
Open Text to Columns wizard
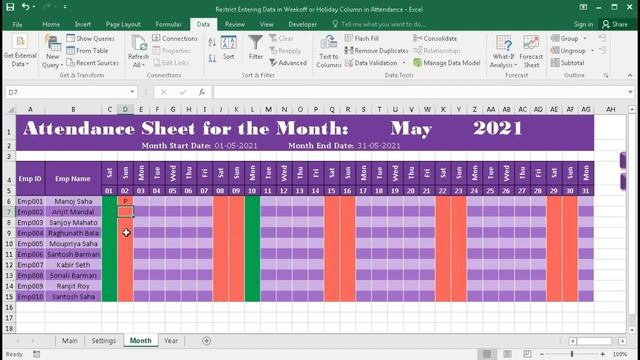tap(329, 51)
